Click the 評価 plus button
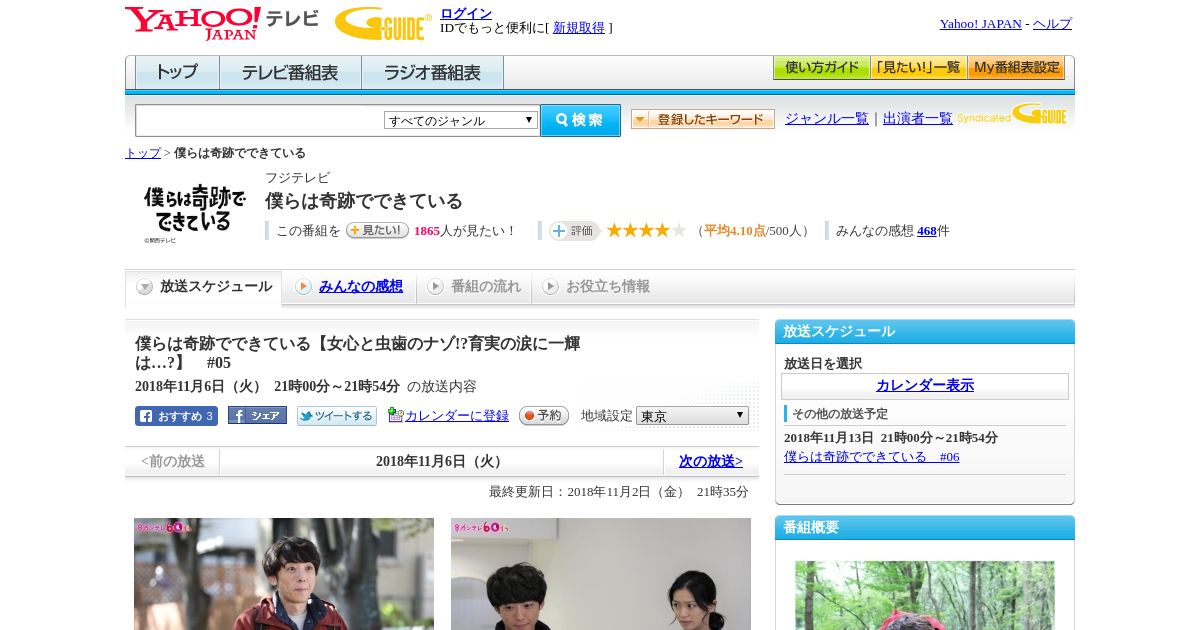This screenshot has width=1200, height=630. (574, 231)
